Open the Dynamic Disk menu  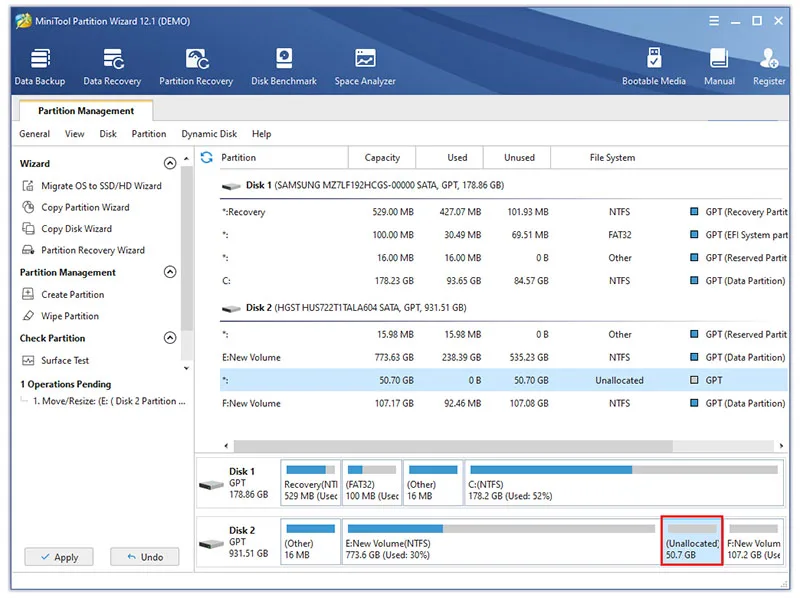tap(209, 134)
